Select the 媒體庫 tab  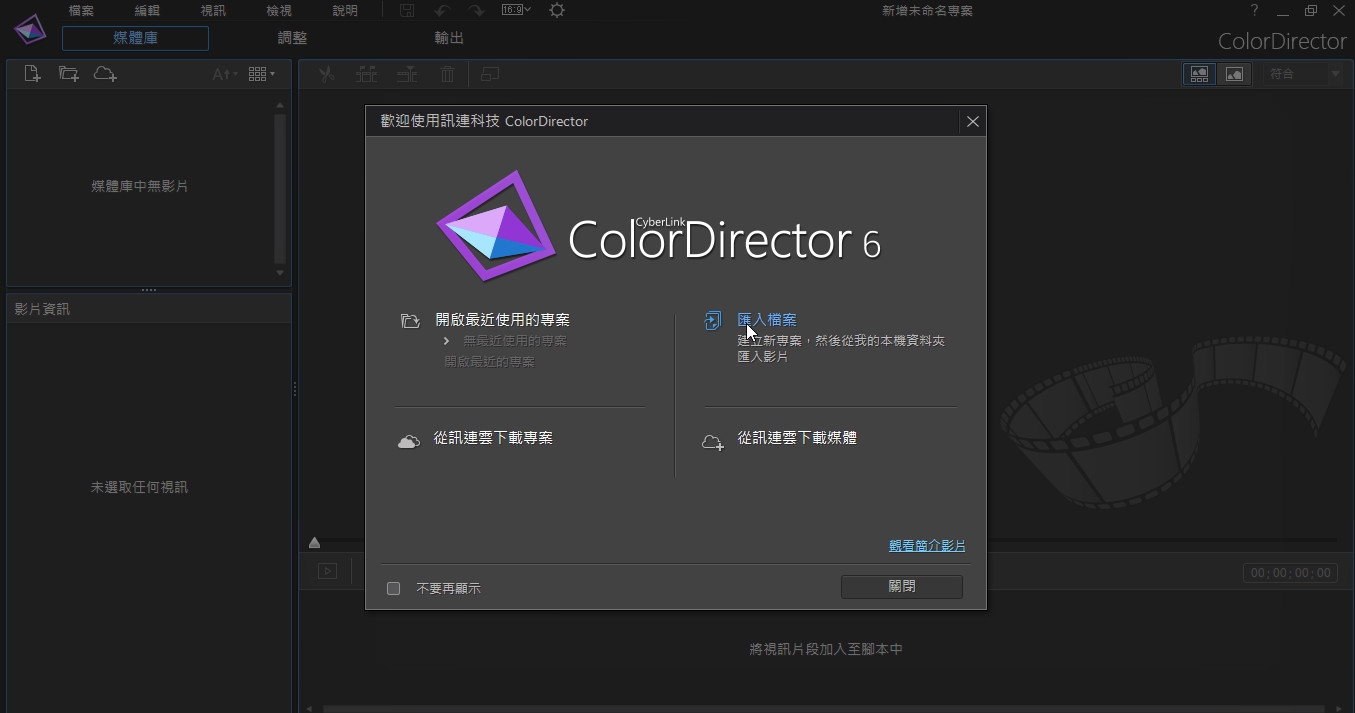point(135,38)
